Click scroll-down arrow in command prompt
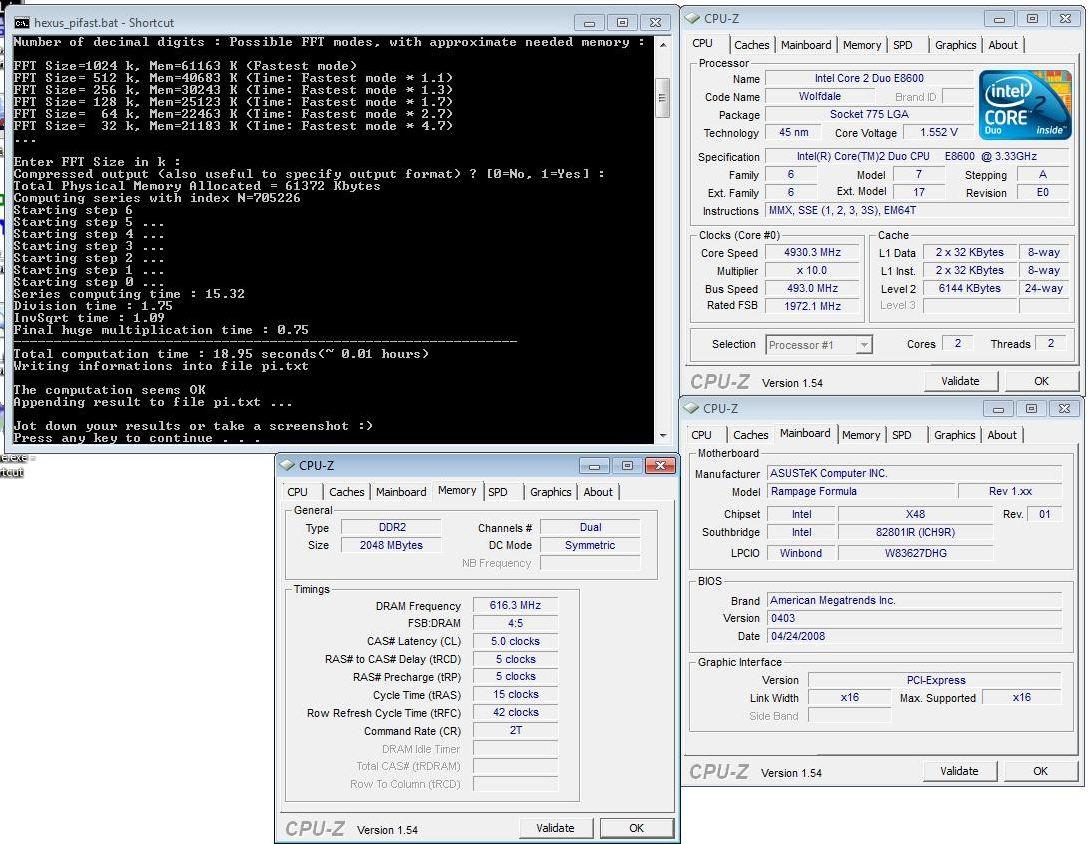This screenshot has width=1090, height=844. (662, 435)
